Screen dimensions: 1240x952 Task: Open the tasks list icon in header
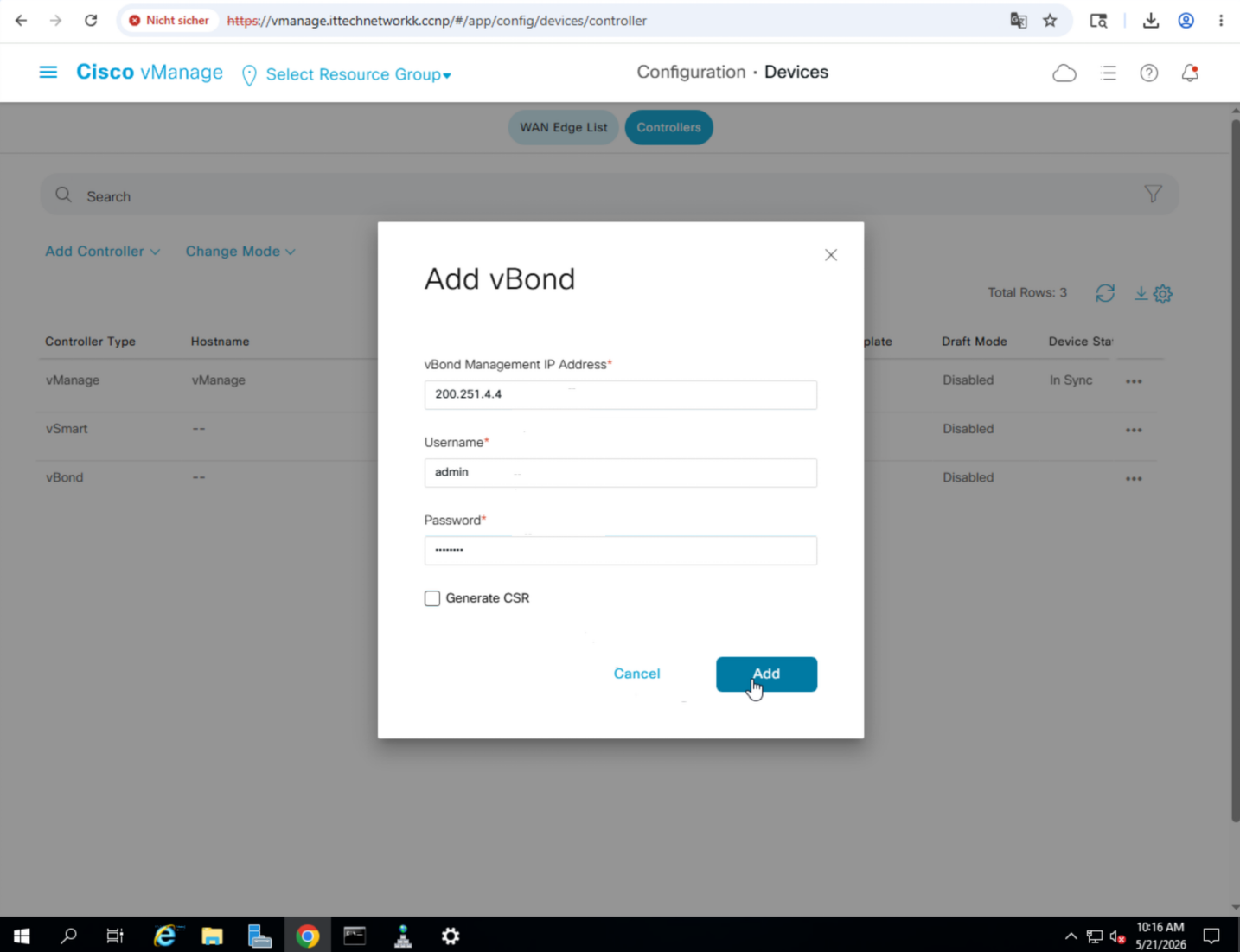pos(1109,73)
